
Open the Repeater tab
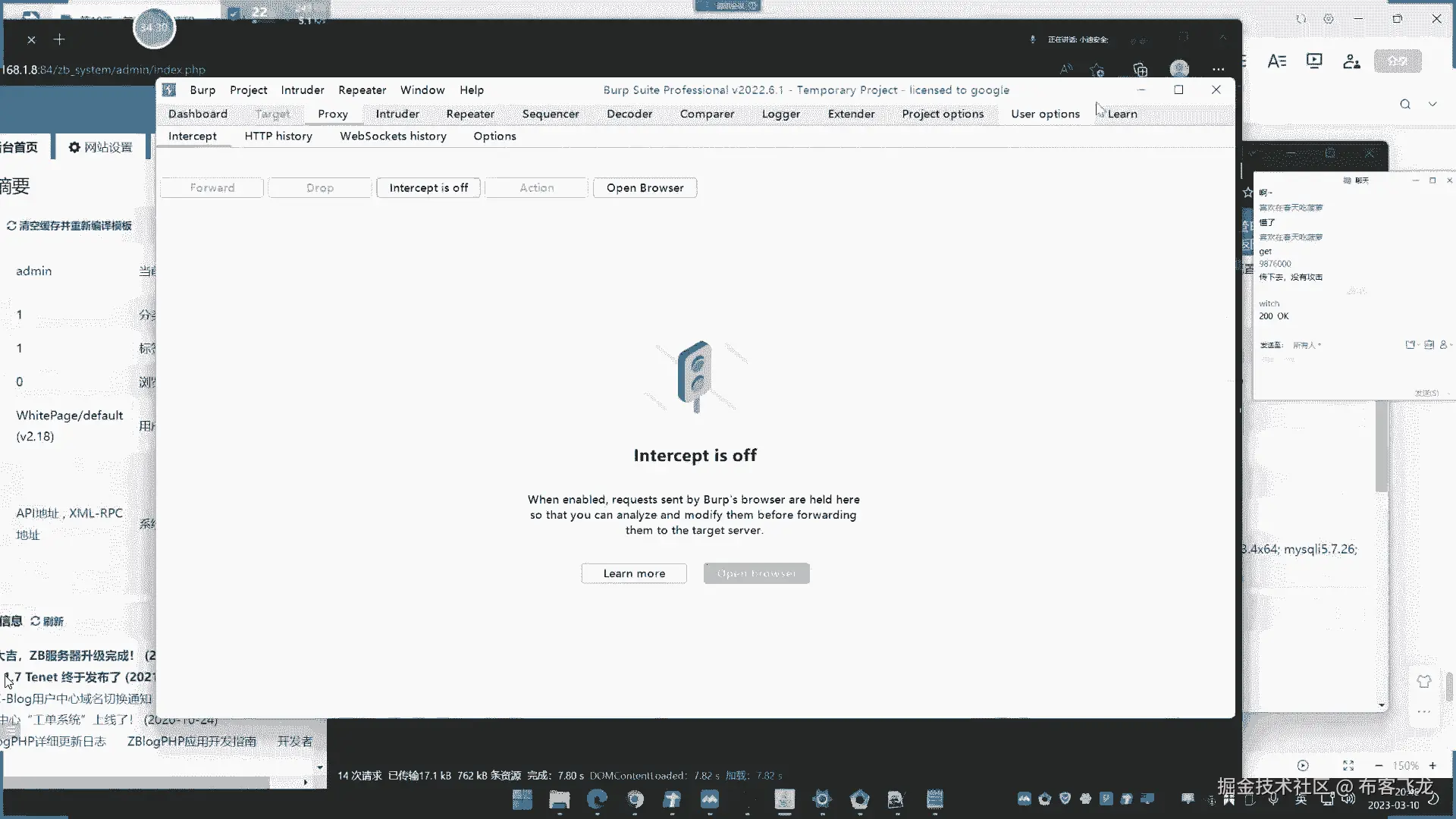470,114
